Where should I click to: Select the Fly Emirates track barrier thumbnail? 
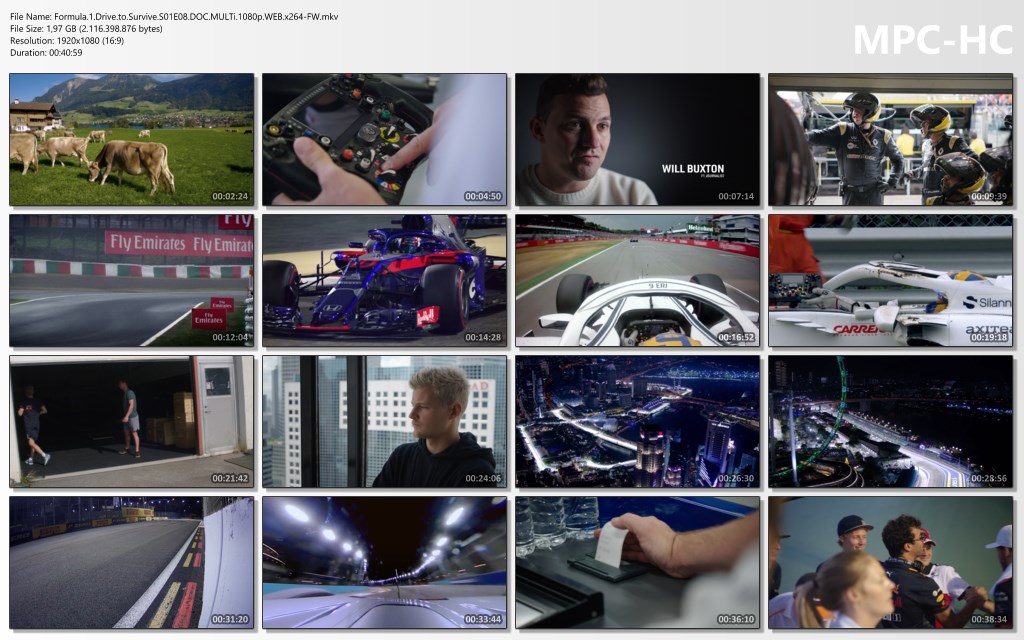[131, 280]
